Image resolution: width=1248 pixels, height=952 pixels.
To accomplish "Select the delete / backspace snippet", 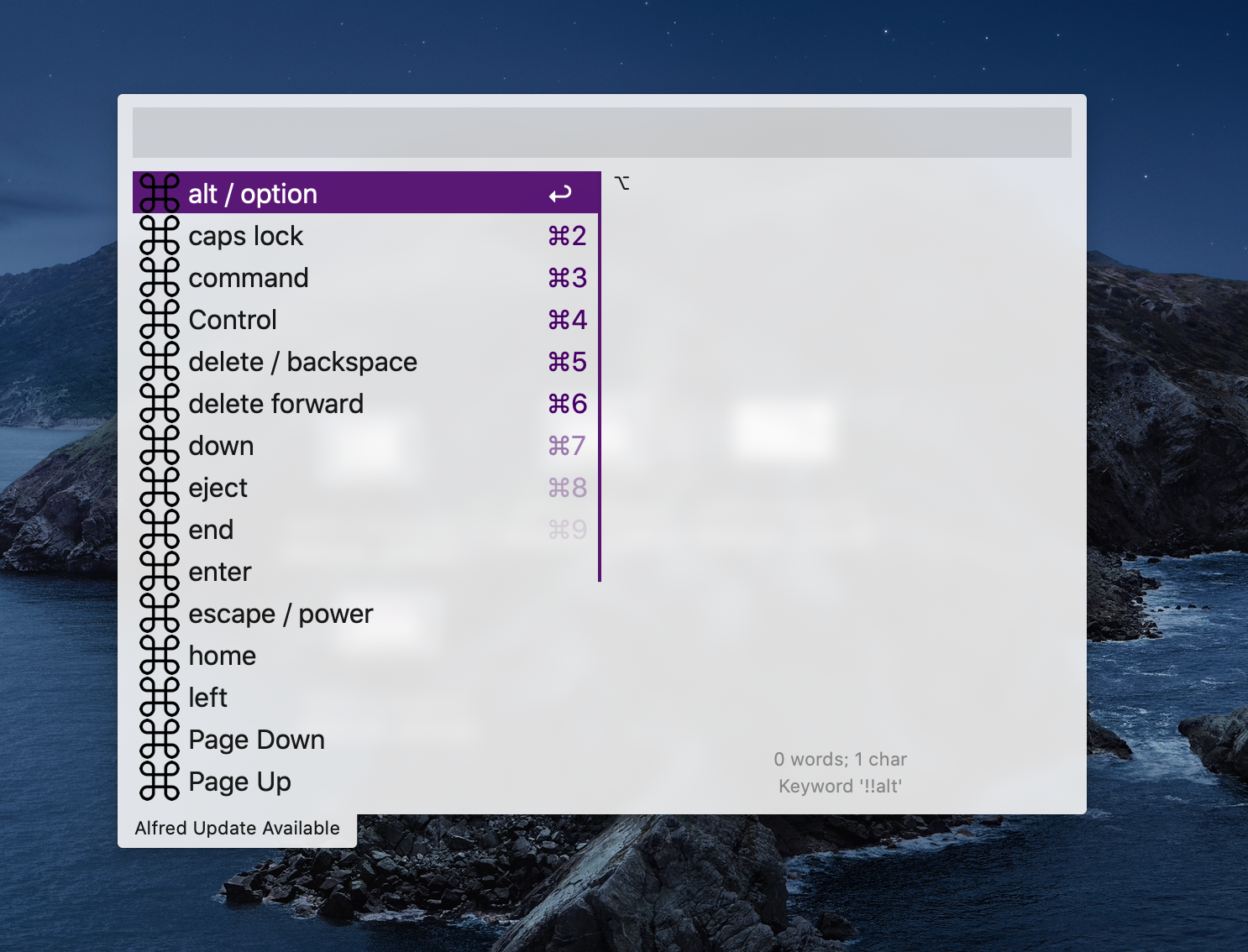I will (x=367, y=361).
